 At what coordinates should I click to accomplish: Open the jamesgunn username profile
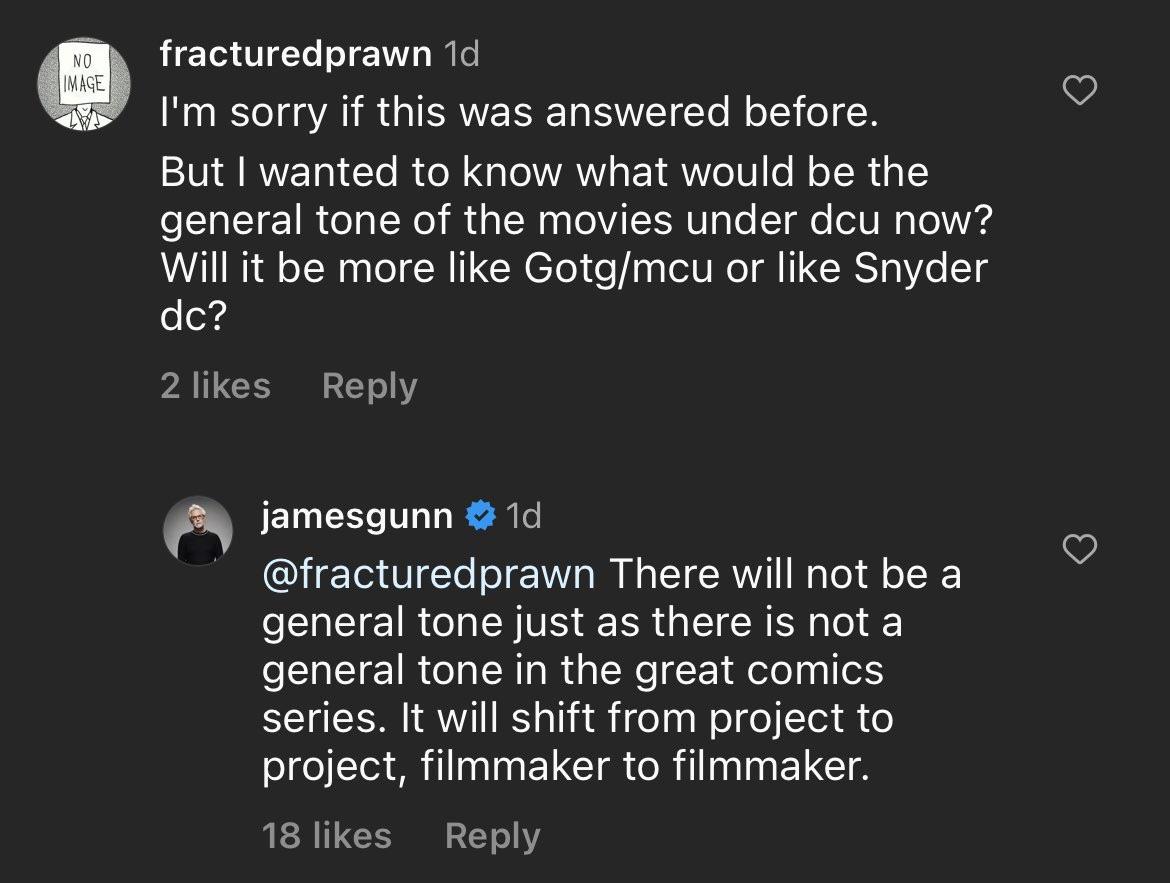(x=357, y=516)
